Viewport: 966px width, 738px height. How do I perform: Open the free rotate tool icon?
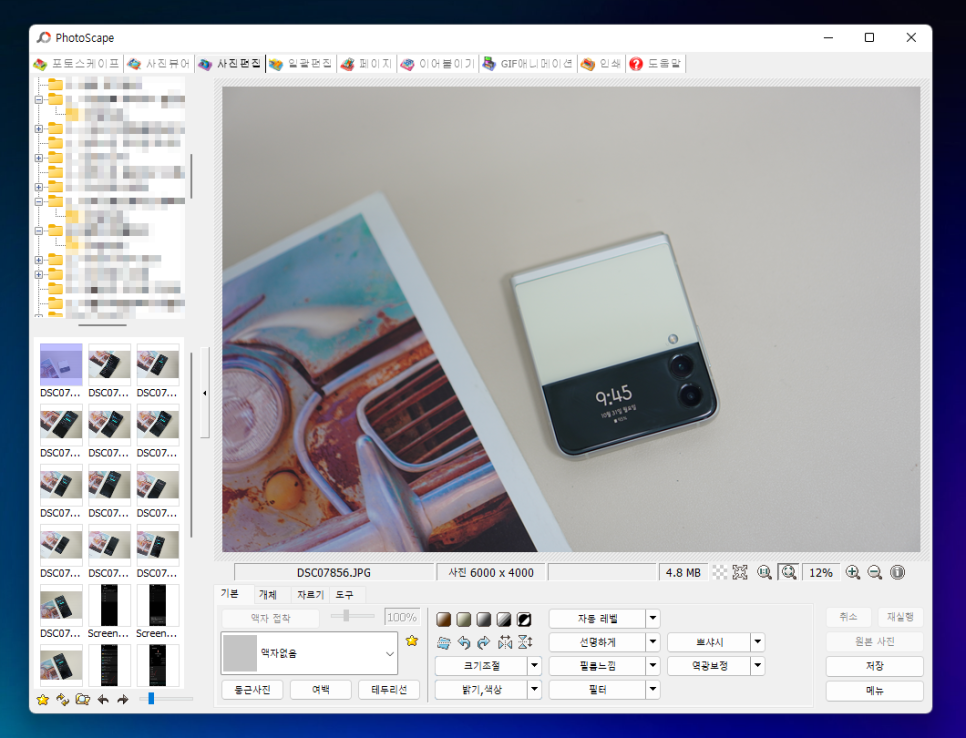pyautogui.click(x=444, y=643)
